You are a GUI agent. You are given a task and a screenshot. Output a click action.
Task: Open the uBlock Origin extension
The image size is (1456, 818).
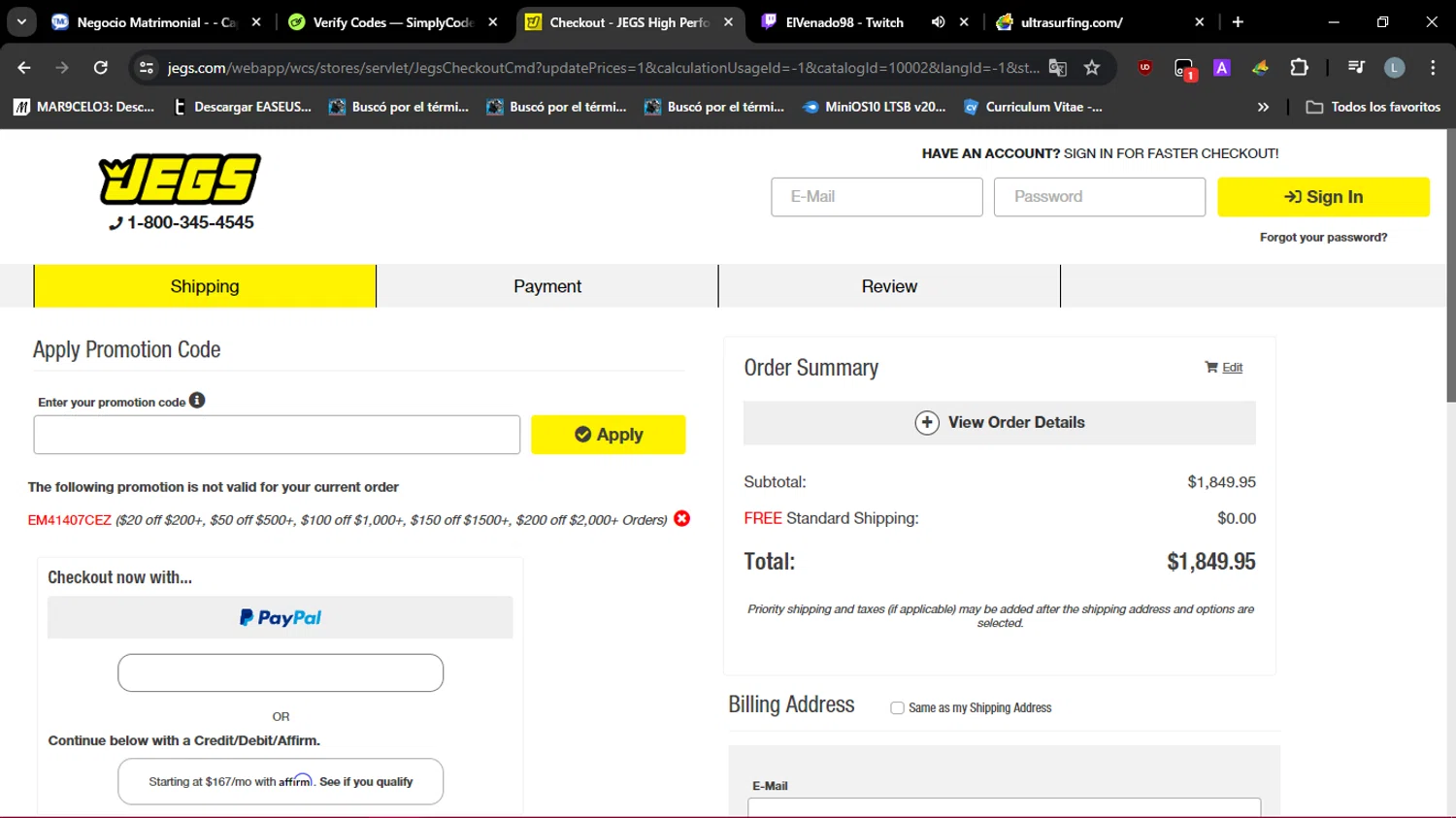tap(1145, 67)
